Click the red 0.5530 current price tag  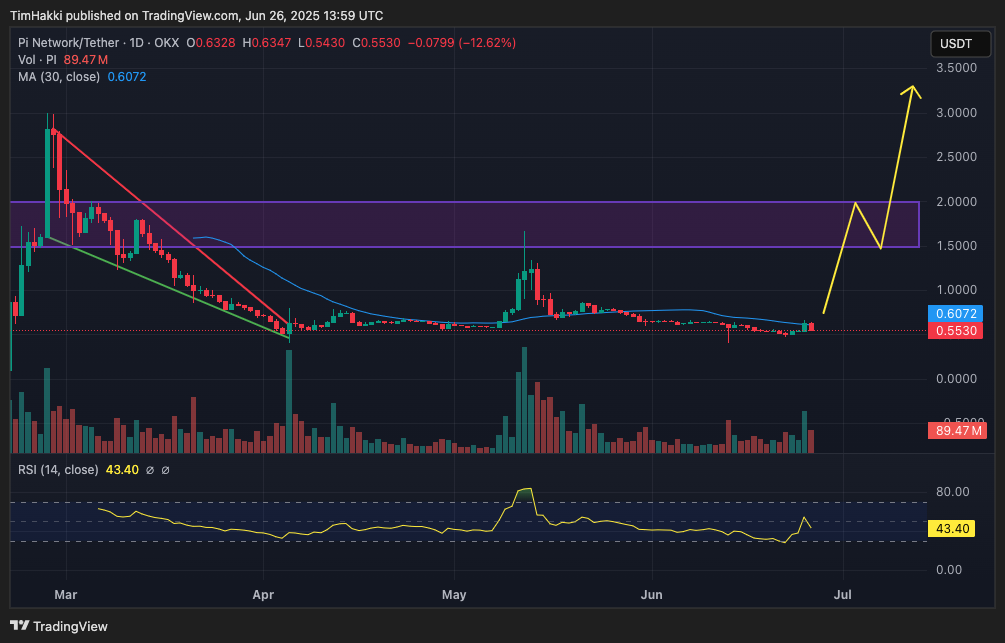[956, 331]
